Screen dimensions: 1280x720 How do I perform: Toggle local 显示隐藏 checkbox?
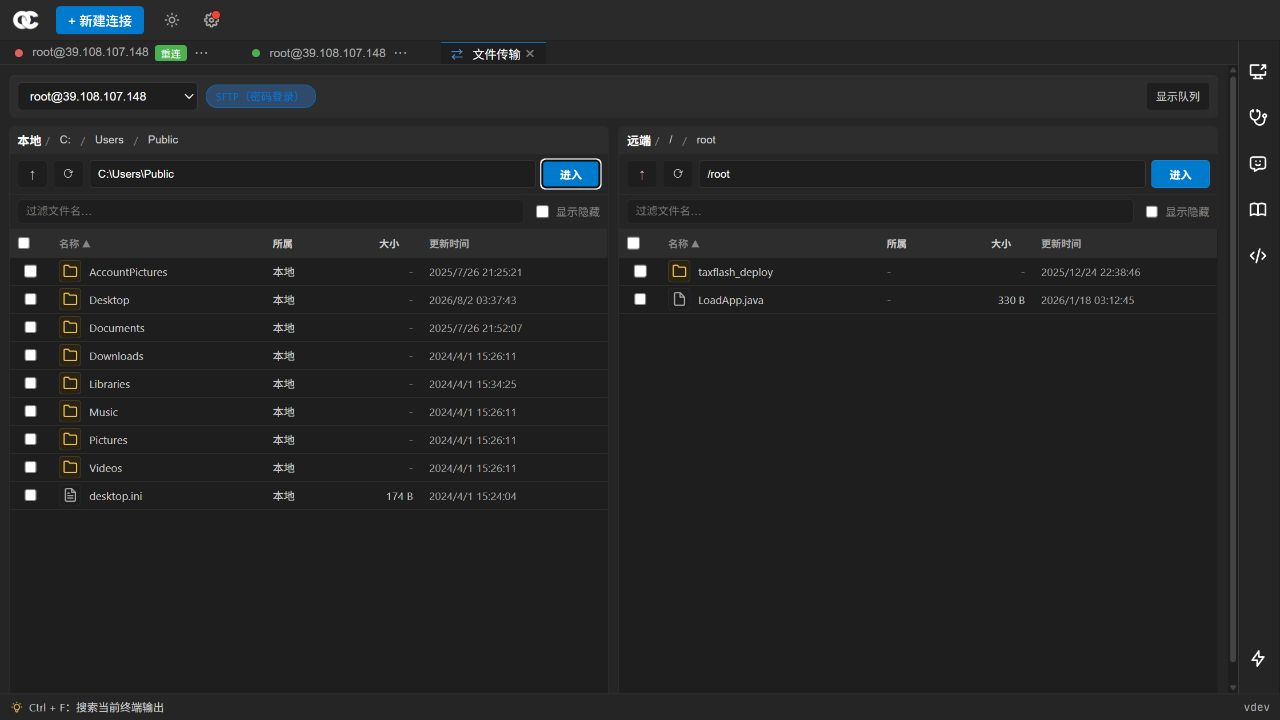point(542,212)
